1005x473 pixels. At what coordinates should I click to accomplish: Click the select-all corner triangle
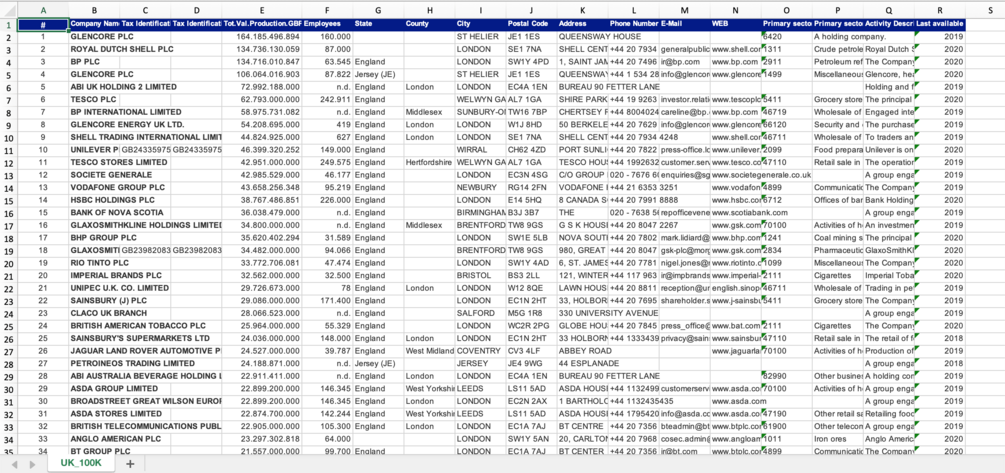(8, 10)
